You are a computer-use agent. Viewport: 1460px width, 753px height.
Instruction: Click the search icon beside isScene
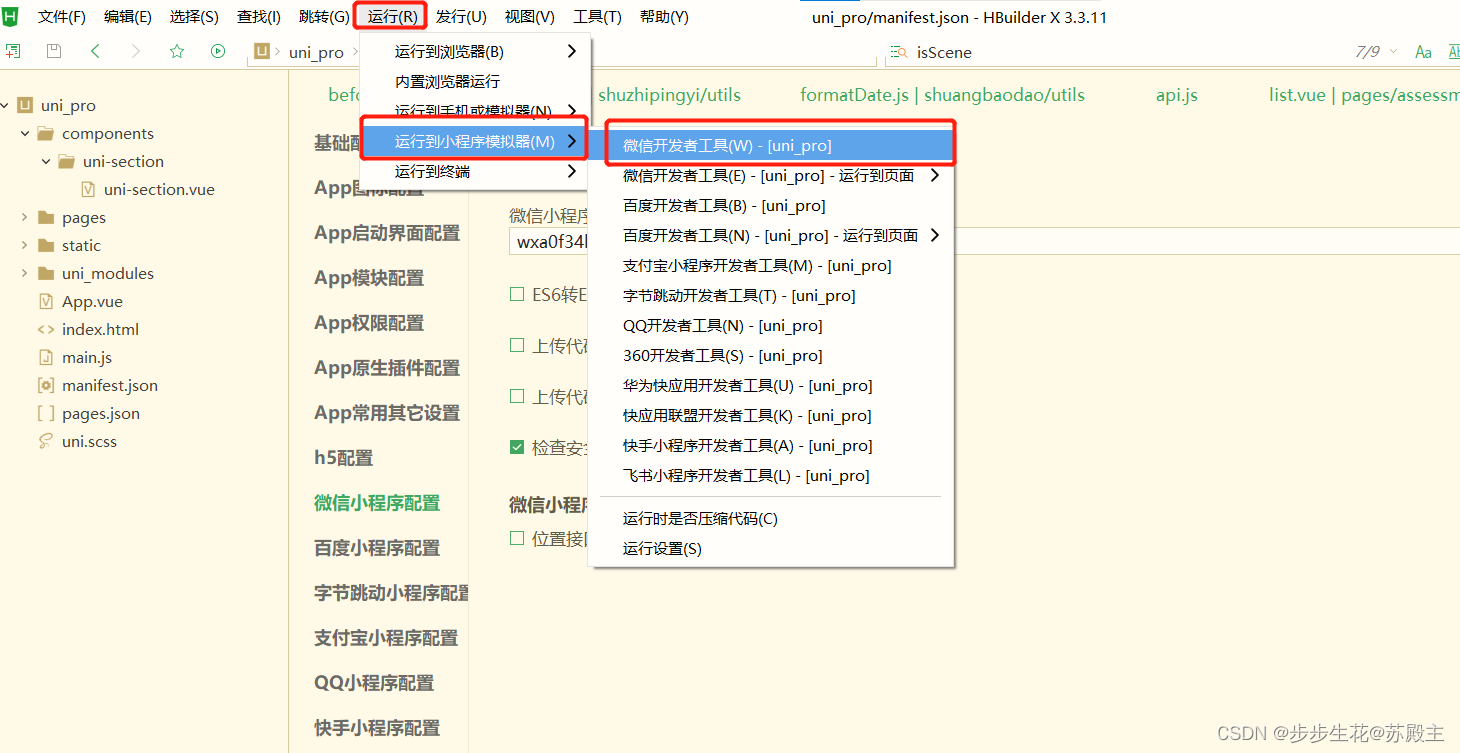[899, 52]
